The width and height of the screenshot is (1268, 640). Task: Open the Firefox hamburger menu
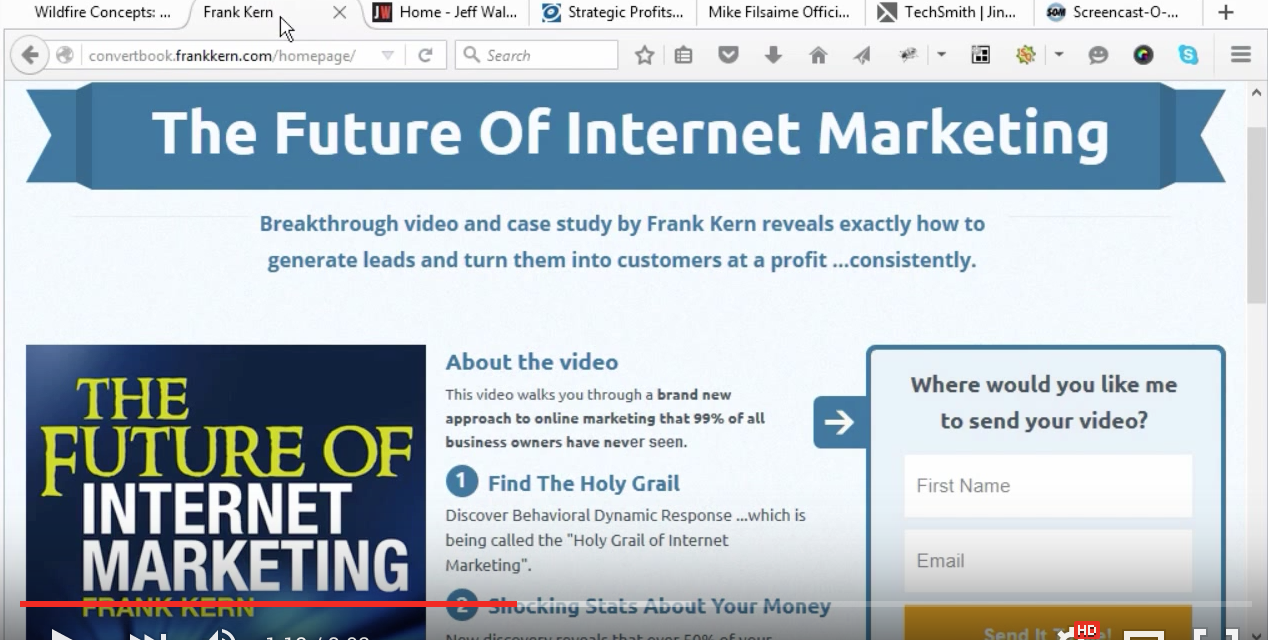click(1240, 55)
